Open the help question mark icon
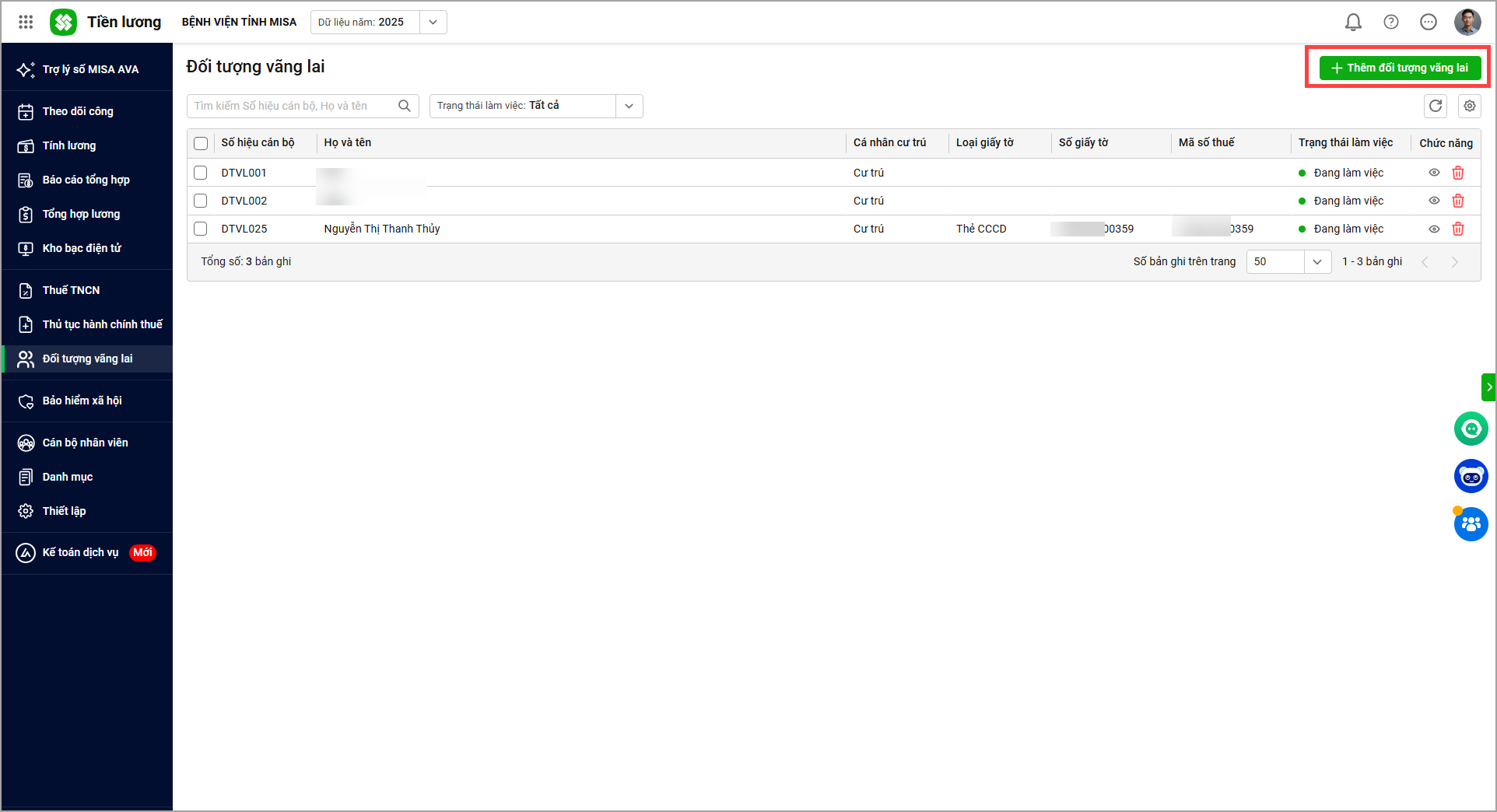The height and width of the screenshot is (812, 1497). tap(1390, 23)
